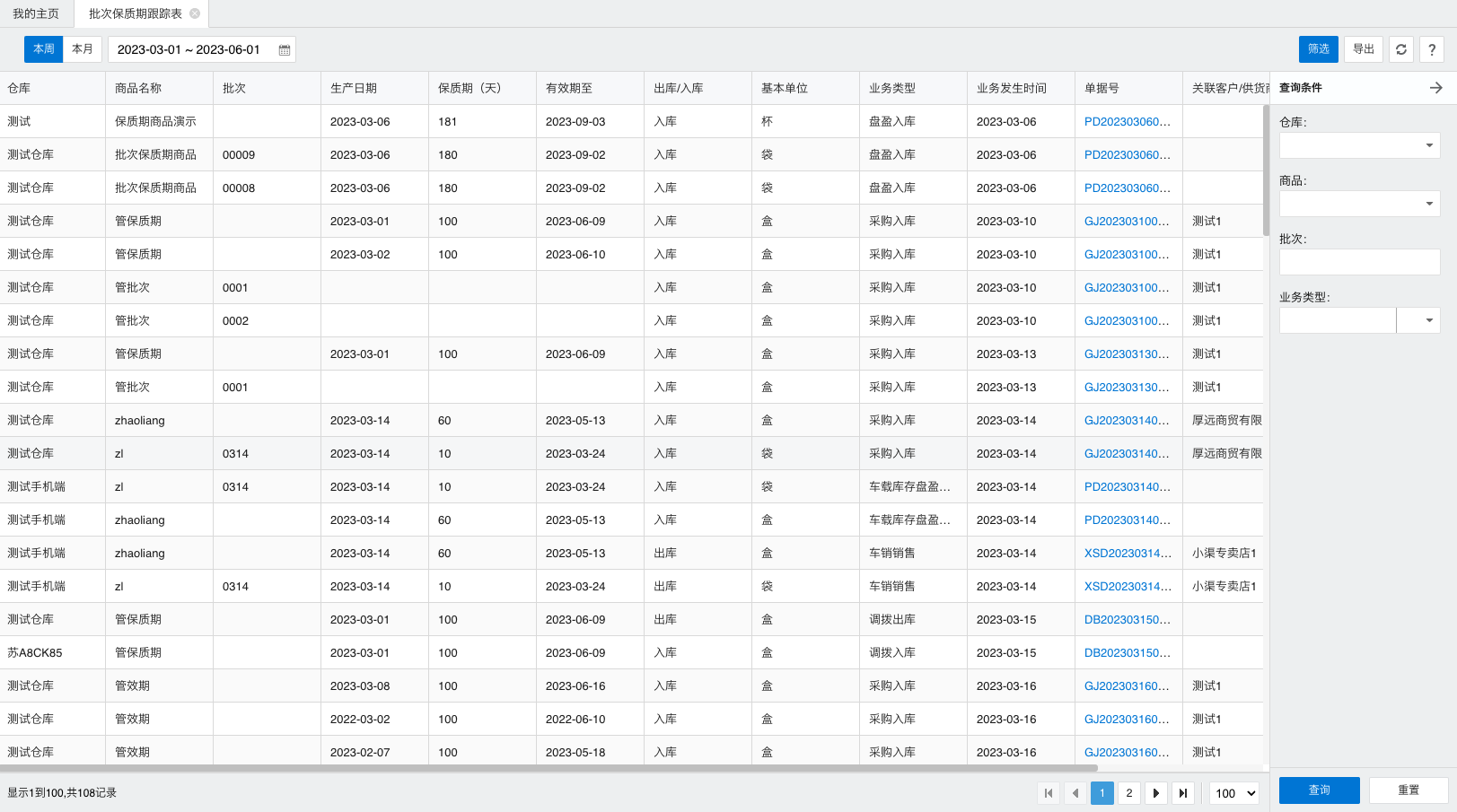Jump to first page in pagination
The width and height of the screenshot is (1457, 812).
1049,793
